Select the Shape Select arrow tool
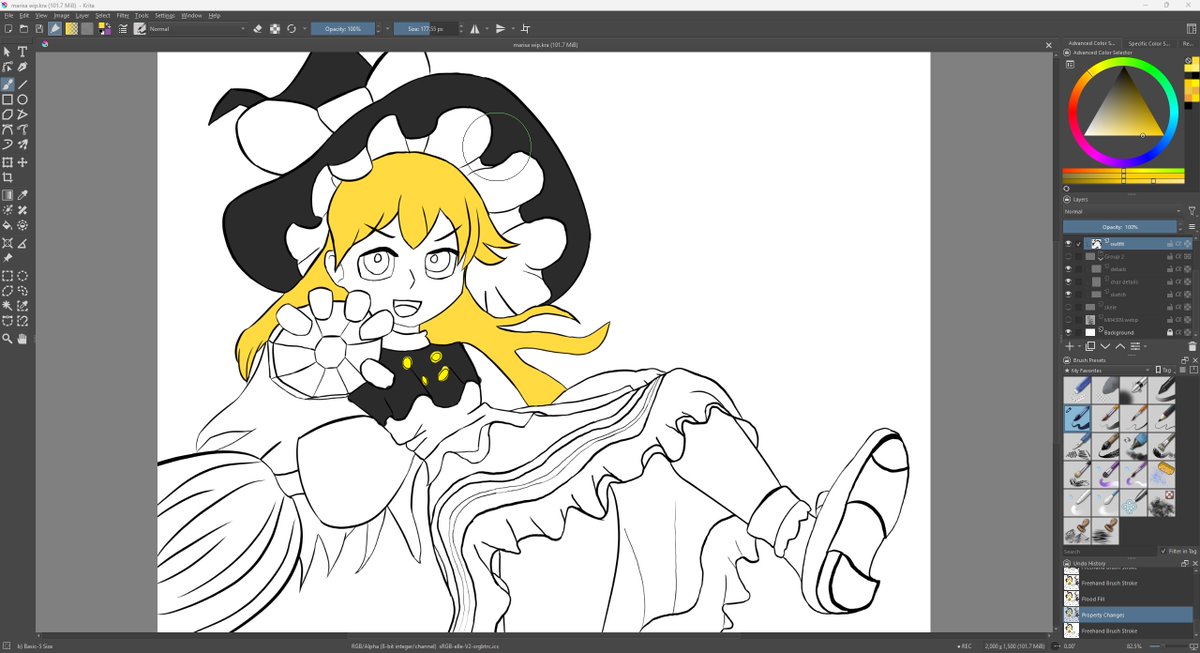 coord(7,52)
